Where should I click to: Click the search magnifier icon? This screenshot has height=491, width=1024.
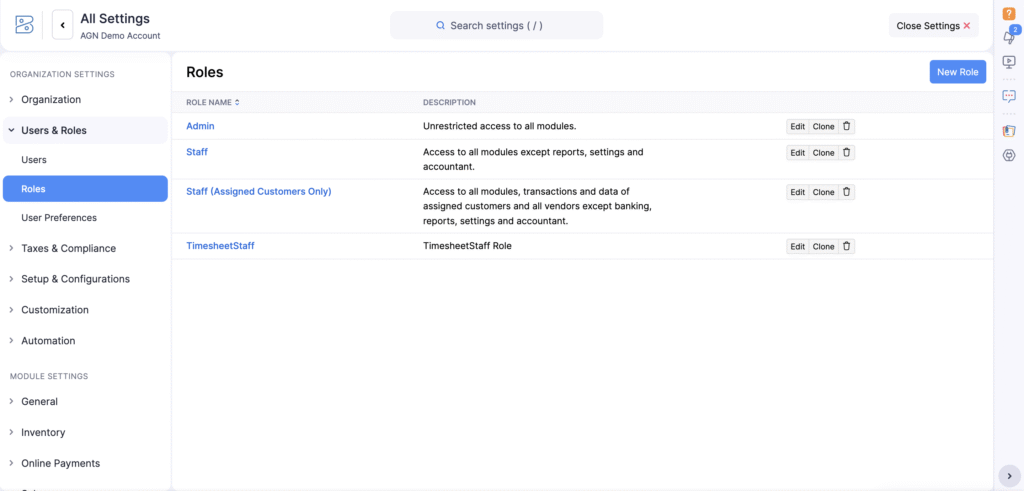click(441, 25)
